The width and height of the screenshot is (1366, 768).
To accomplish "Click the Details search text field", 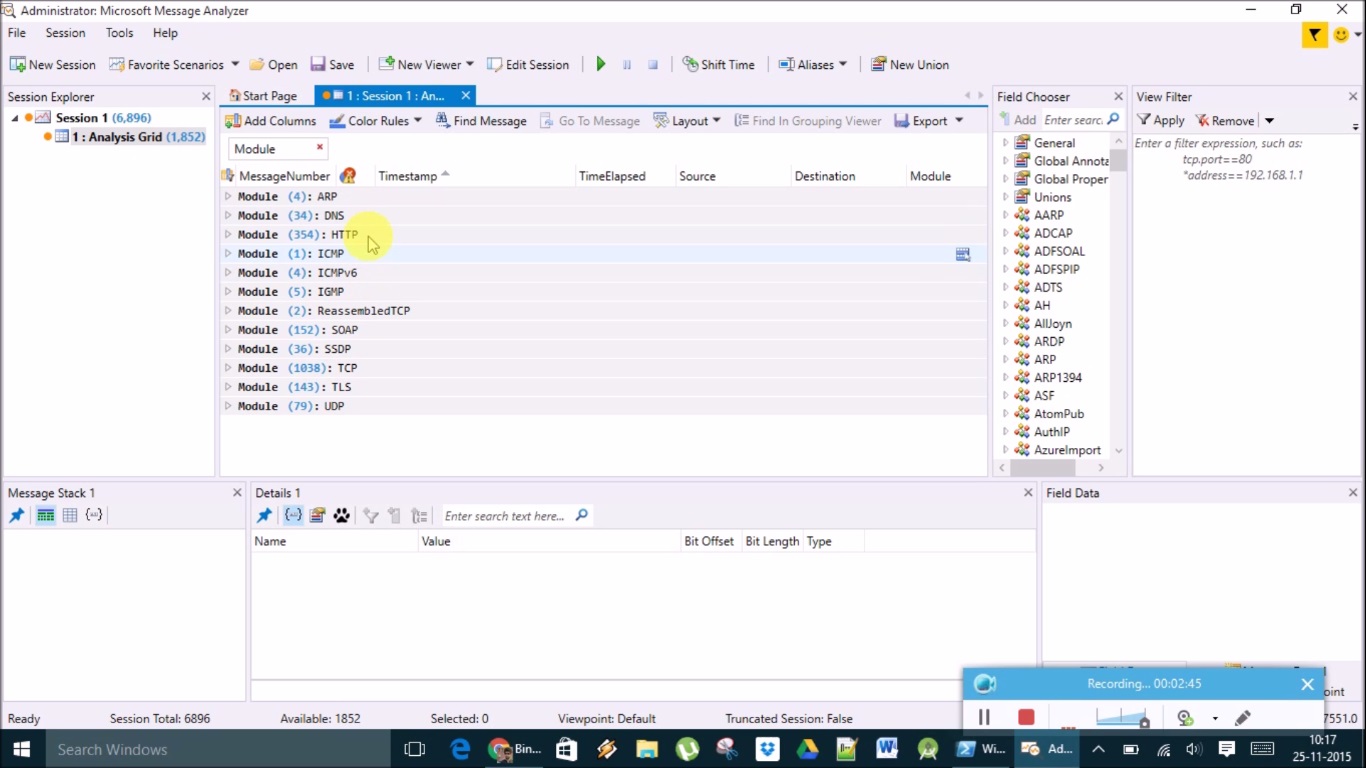I will 508,516.
